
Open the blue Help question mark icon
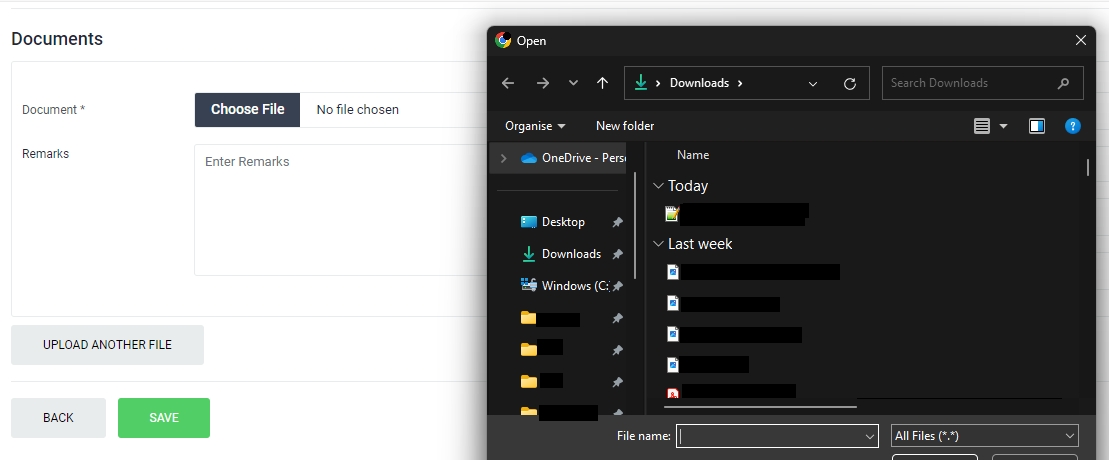1072,126
